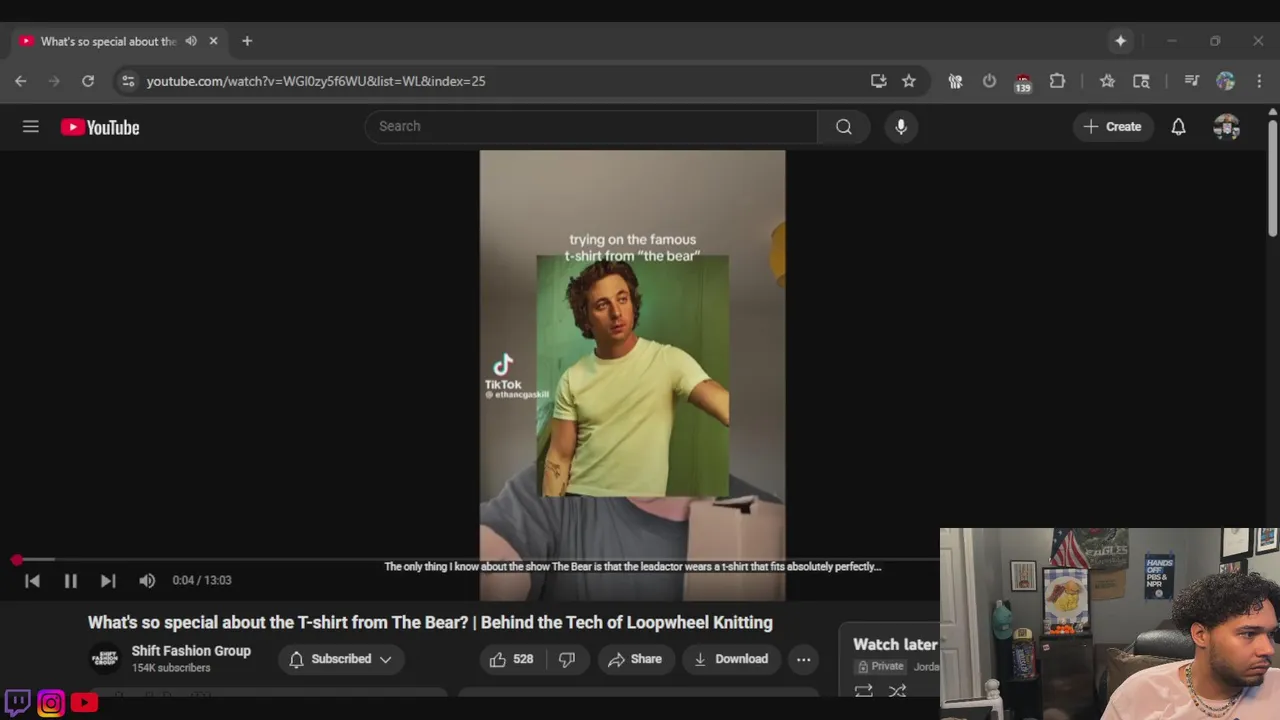Open extension showing 139 badge
The height and width of the screenshot is (720, 1280).
(x=1022, y=82)
